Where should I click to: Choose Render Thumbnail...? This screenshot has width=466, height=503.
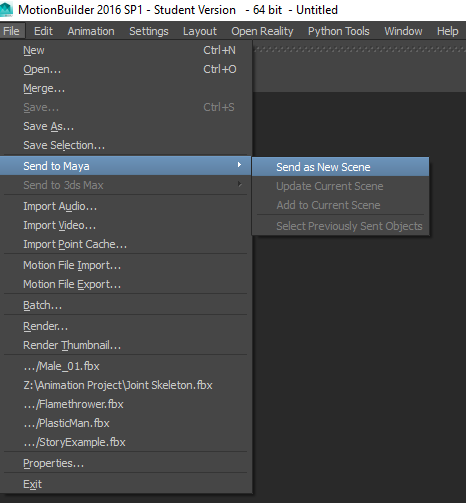click(x=125, y=345)
